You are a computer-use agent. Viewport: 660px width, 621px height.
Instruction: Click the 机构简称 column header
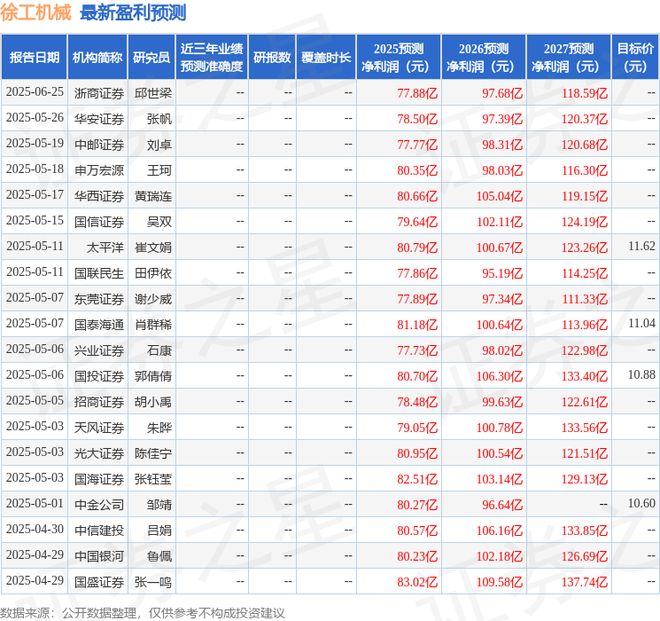click(x=98, y=57)
